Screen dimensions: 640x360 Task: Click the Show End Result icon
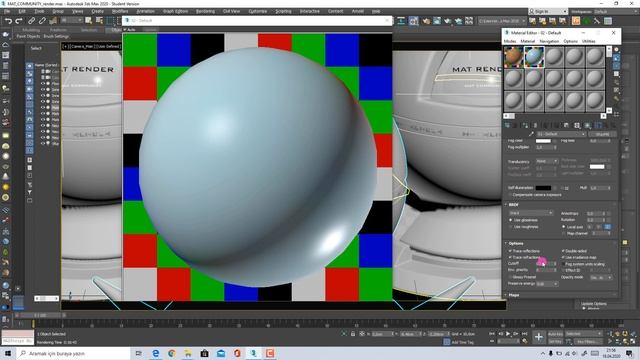click(x=598, y=125)
